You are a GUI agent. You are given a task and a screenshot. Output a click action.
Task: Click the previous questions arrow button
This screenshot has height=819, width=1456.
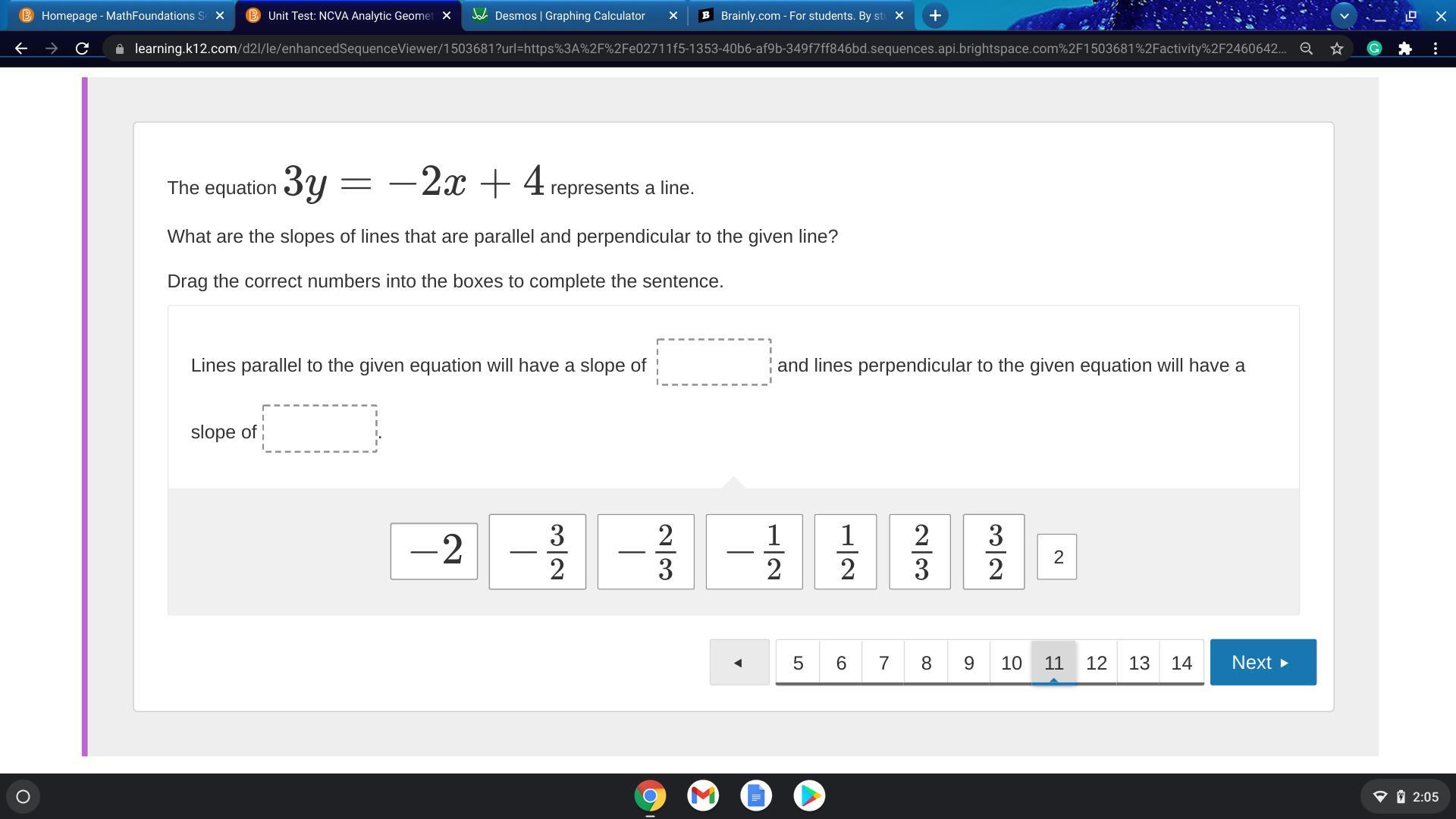point(739,662)
